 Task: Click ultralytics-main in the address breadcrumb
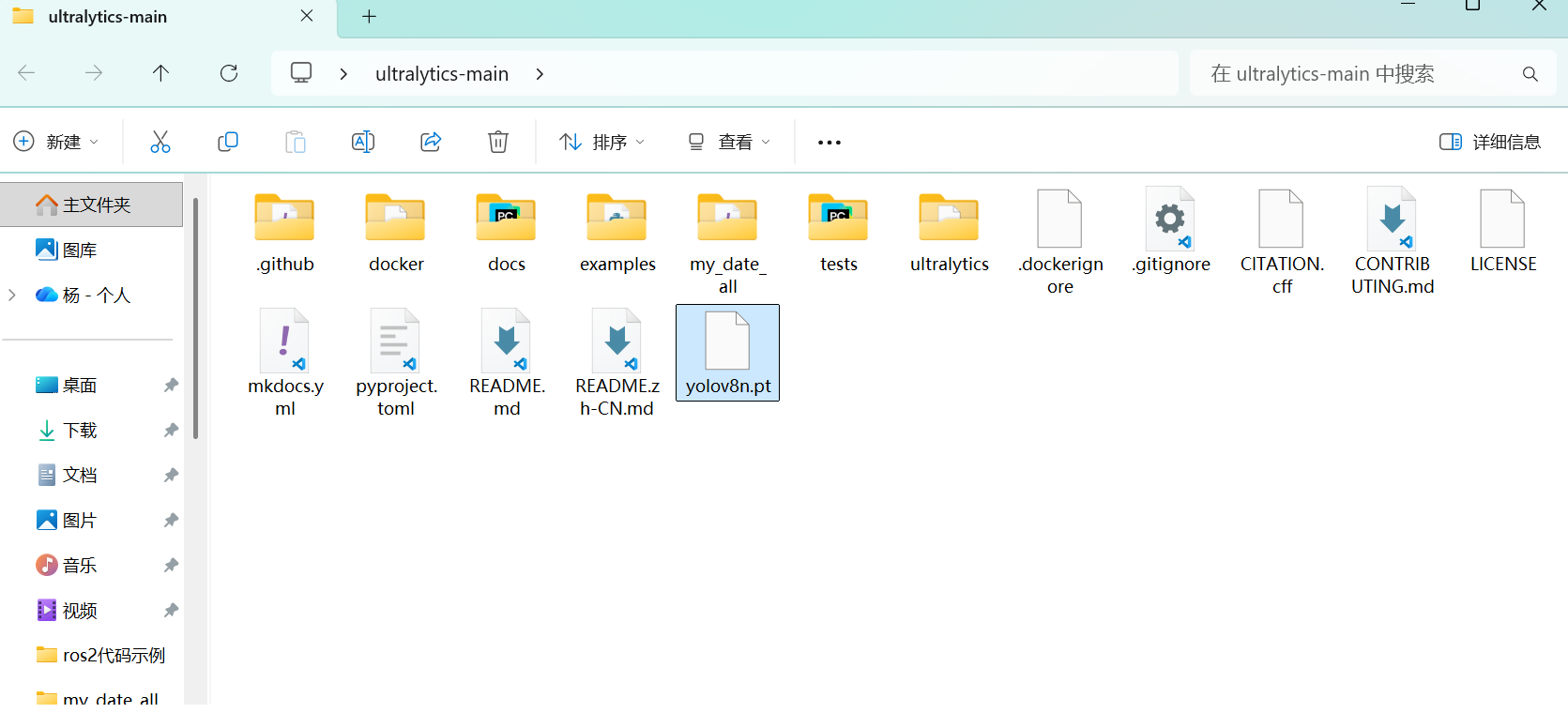coord(442,74)
